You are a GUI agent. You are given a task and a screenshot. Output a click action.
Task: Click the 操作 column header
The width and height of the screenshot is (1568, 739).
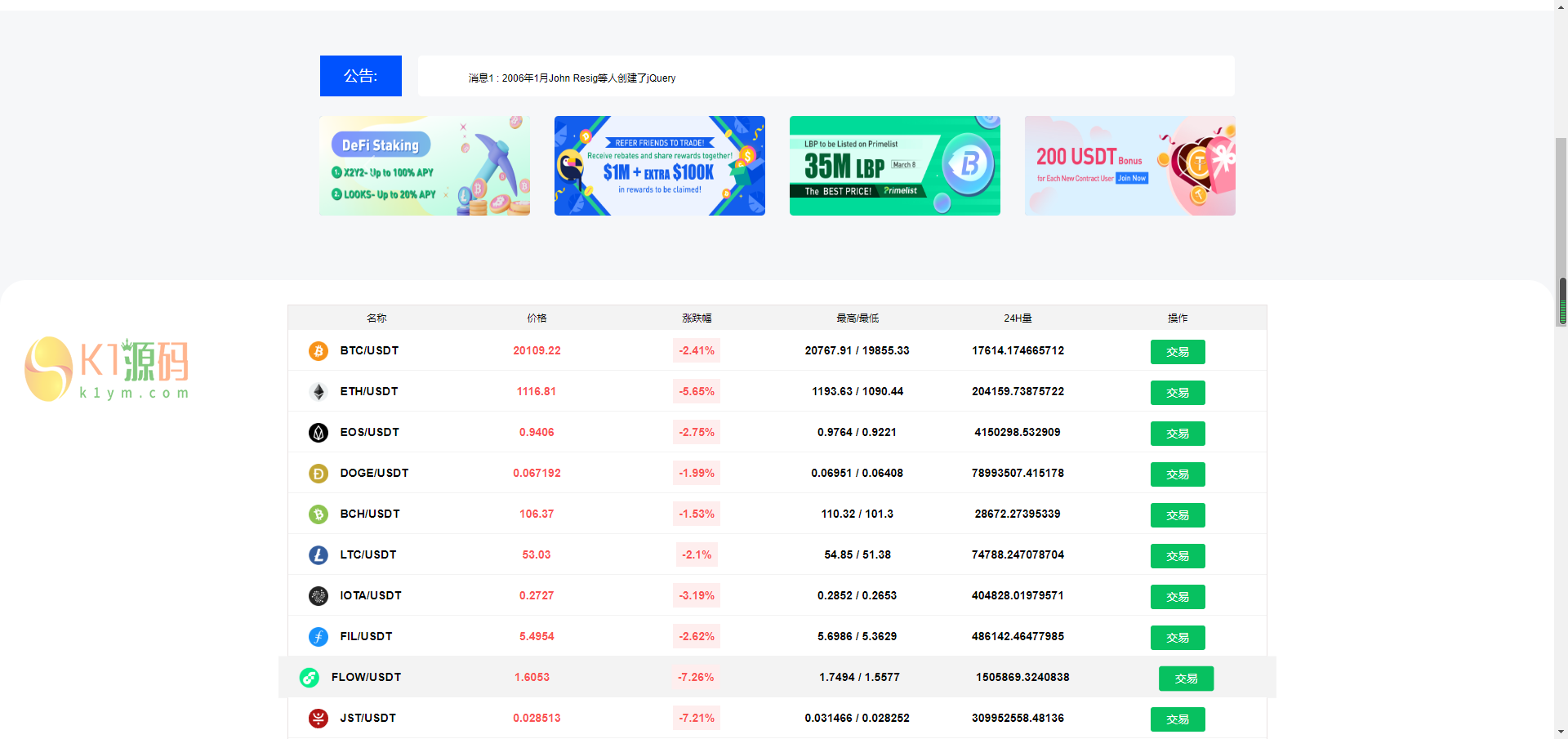pyautogui.click(x=1178, y=318)
